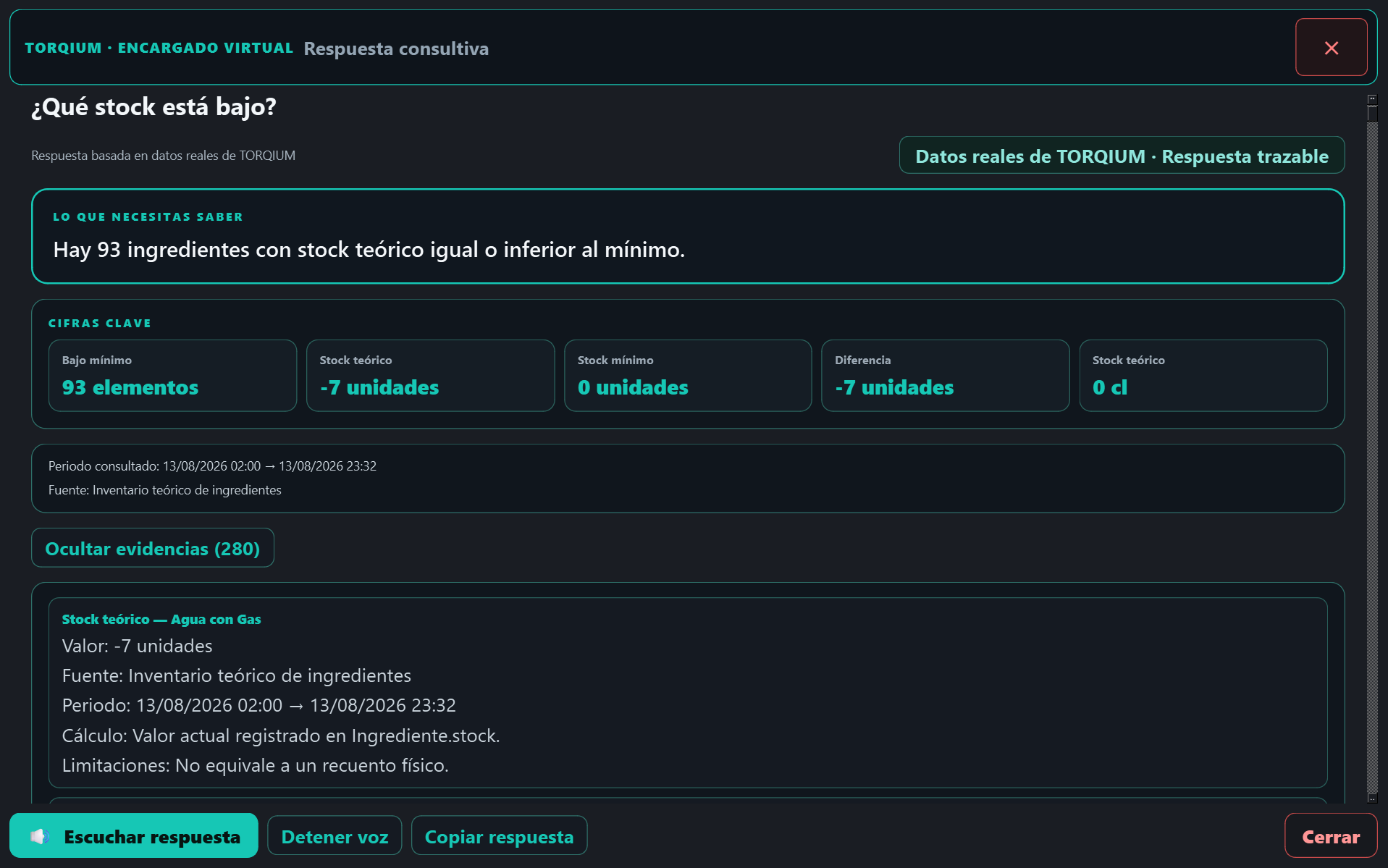This screenshot has height=868, width=1388.
Task: Click the CIFRAS CLAVE section label
Action: pos(100,324)
